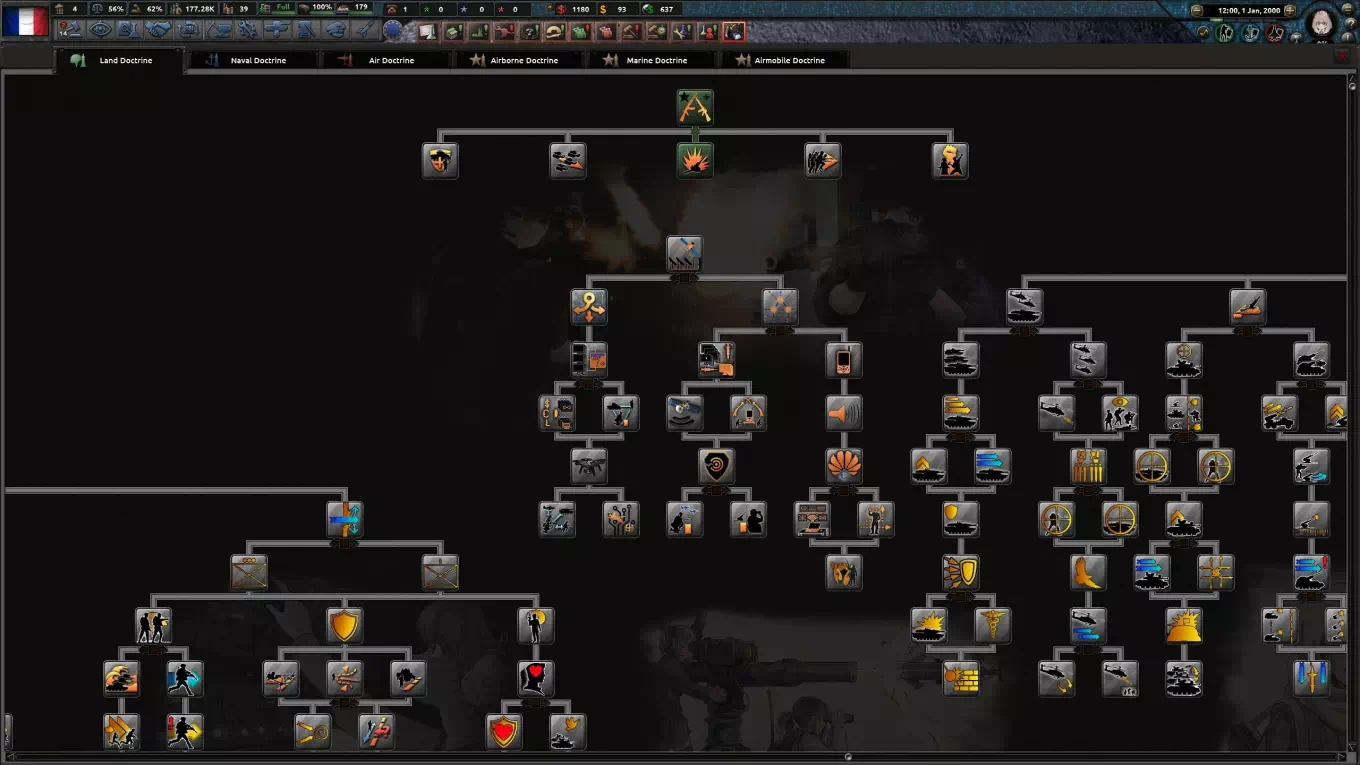Select the eagle doctrine icon
Image resolution: width=1360 pixels, height=765 pixels.
tap(1088, 572)
